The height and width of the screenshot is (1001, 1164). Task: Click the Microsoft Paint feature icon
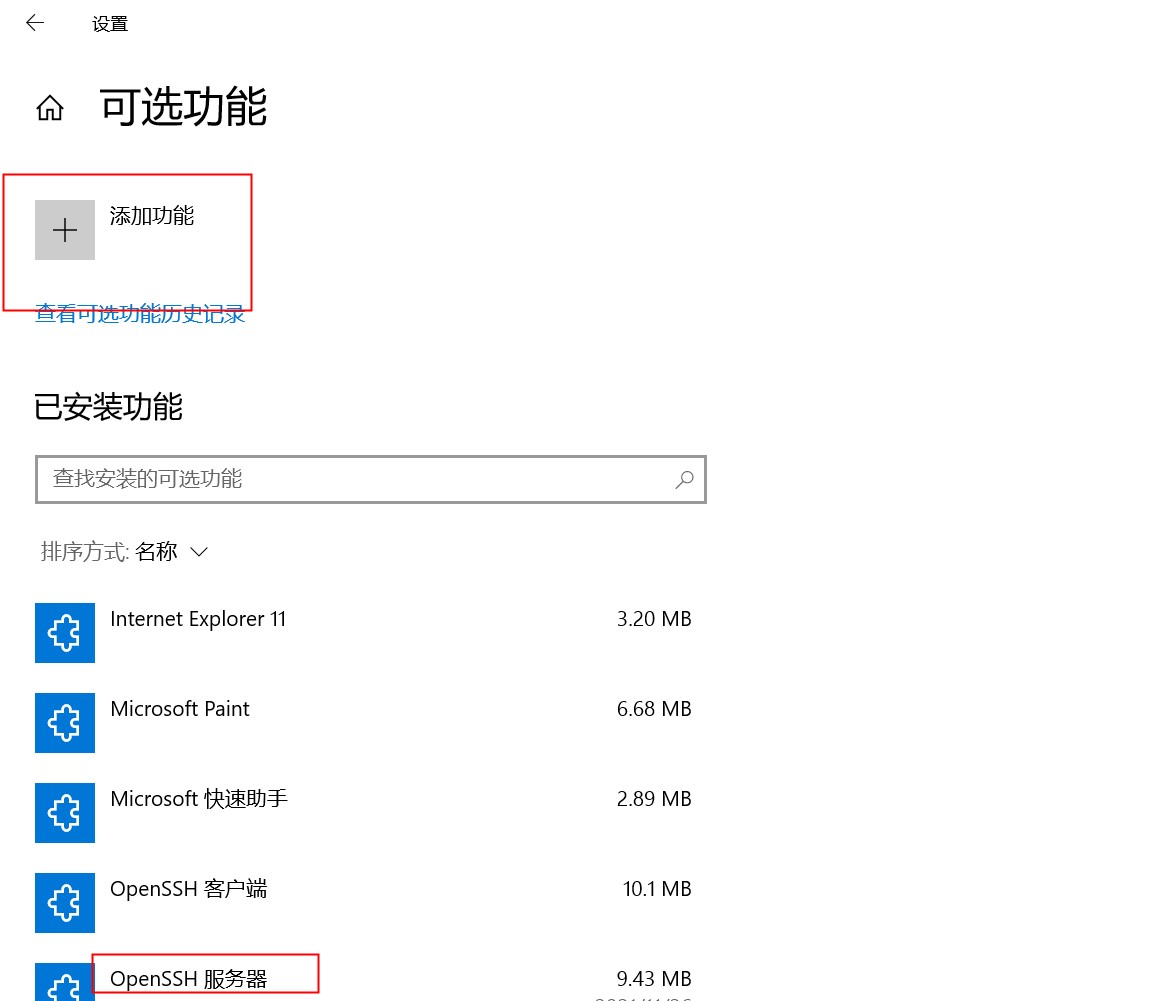point(64,723)
